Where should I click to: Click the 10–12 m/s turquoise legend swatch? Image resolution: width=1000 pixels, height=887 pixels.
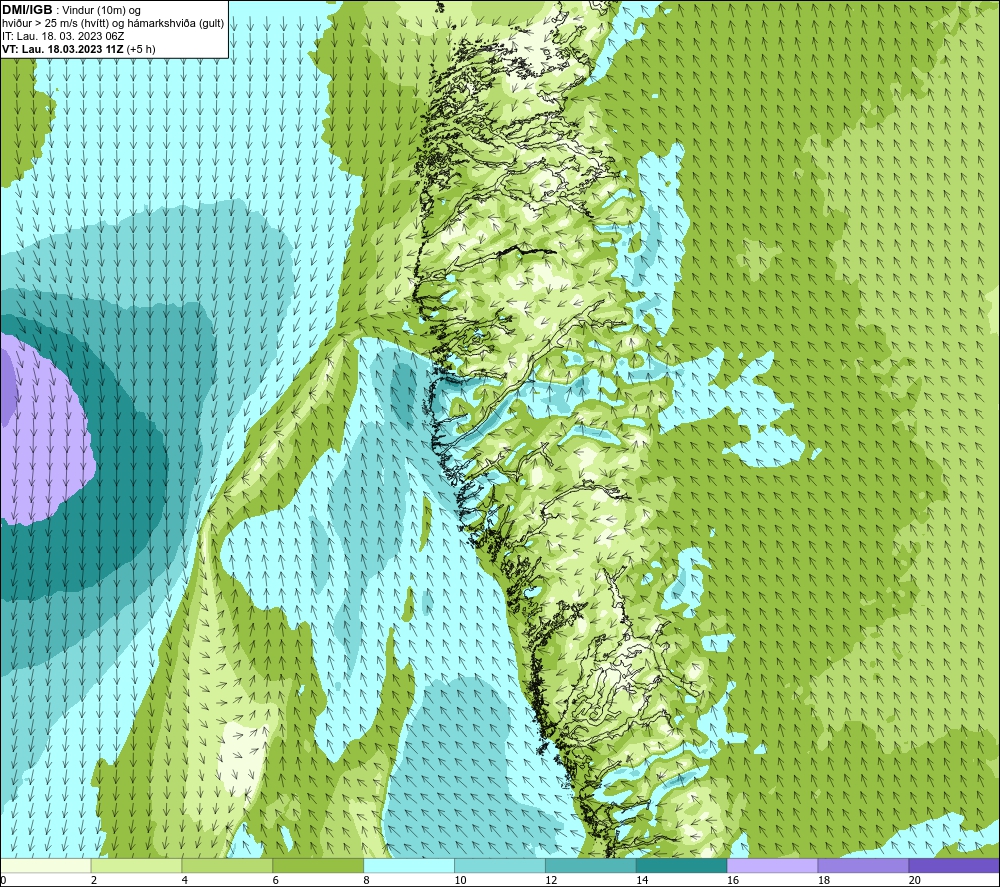pos(499,865)
